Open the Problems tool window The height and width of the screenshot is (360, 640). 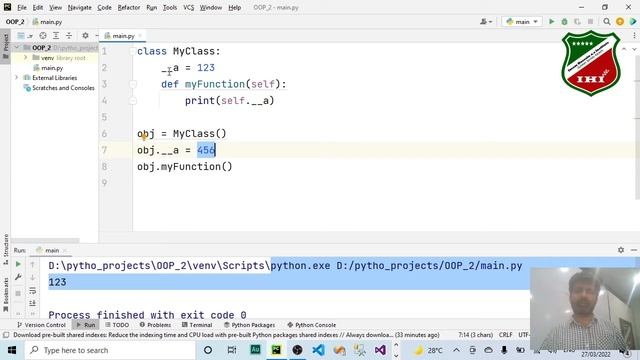155,325
